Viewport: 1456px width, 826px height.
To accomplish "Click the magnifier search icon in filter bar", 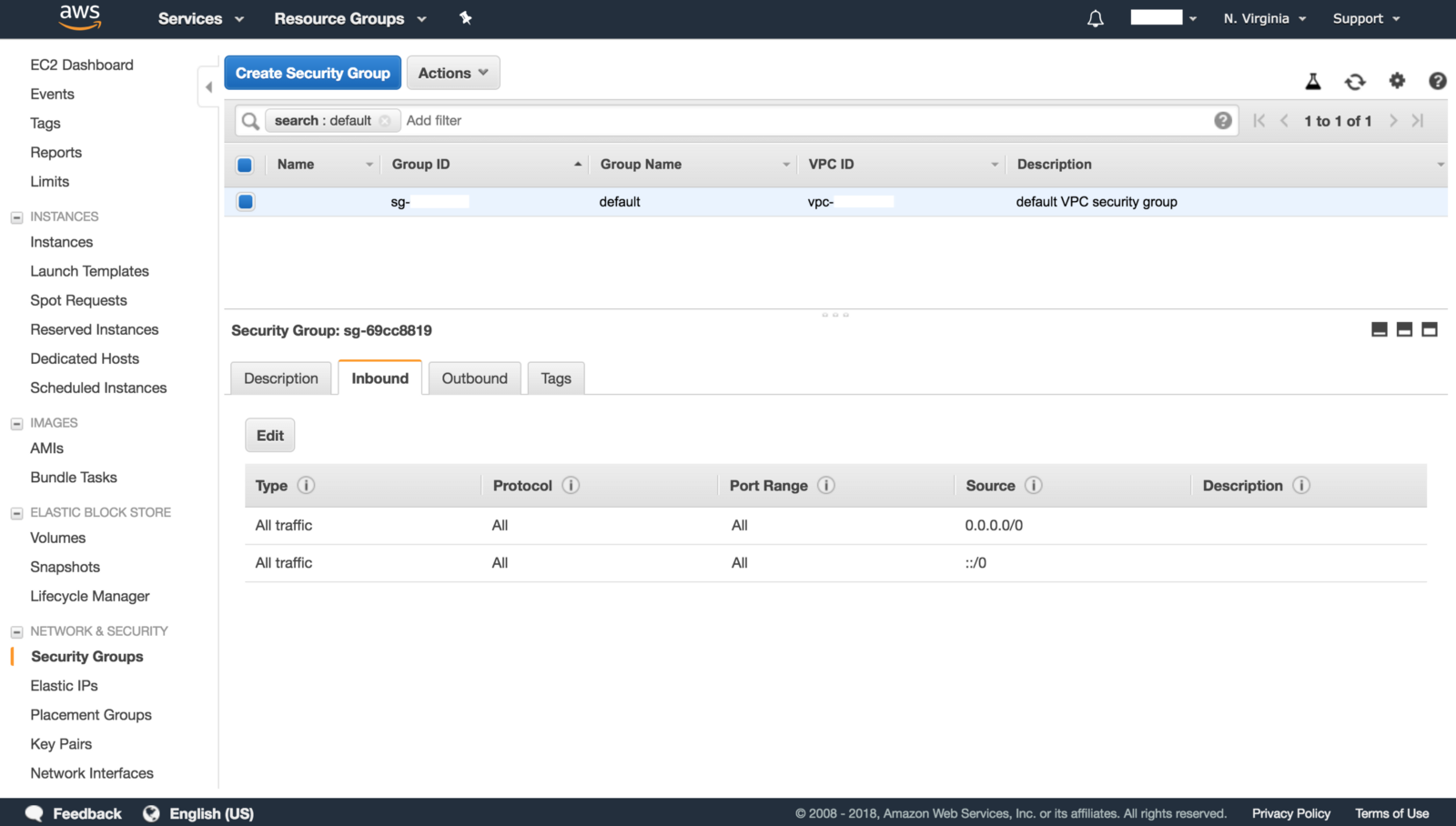I will pos(250,121).
